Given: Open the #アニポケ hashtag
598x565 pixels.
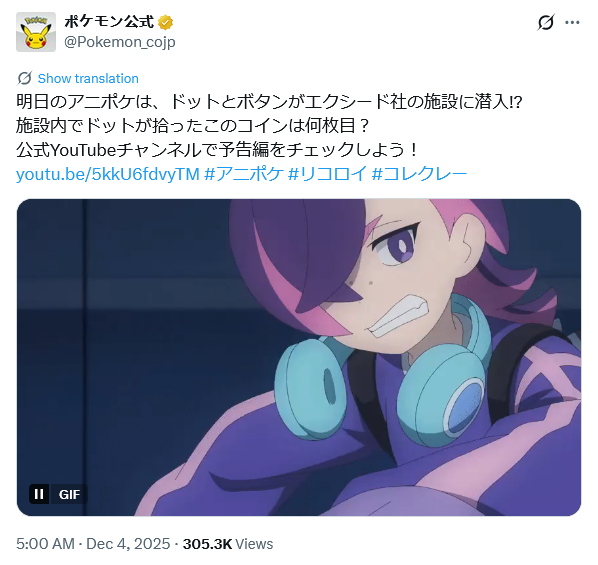Looking at the screenshot, I should (244, 174).
